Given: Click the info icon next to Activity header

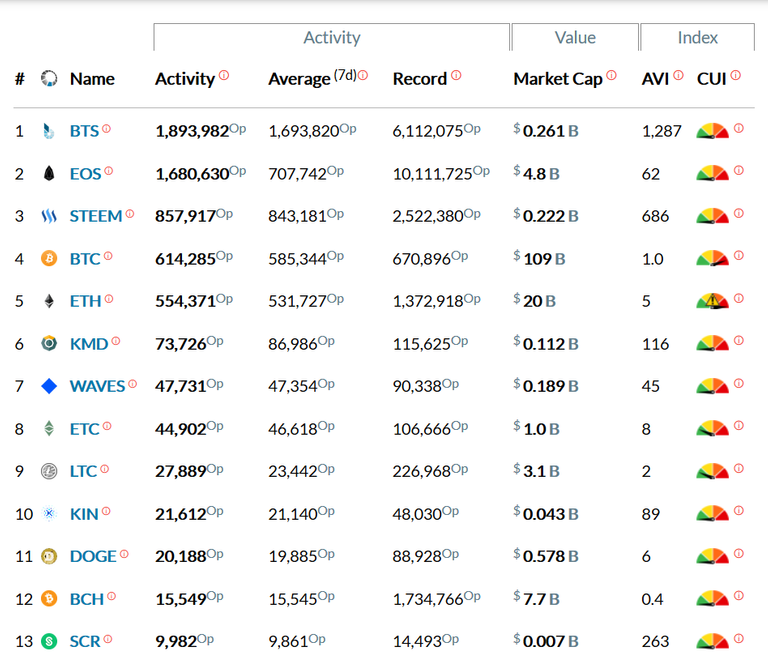Looking at the screenshot, I should click(x=224, y=75).
